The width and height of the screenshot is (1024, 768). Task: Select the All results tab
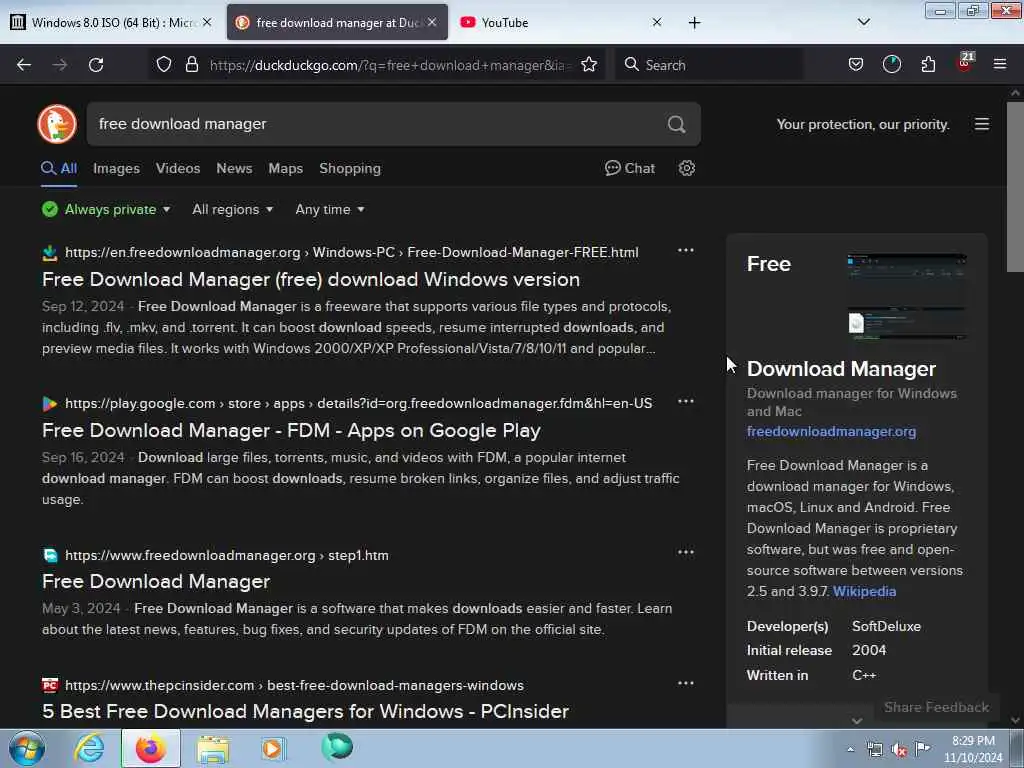pyautogui.click(x=59, y=168)
